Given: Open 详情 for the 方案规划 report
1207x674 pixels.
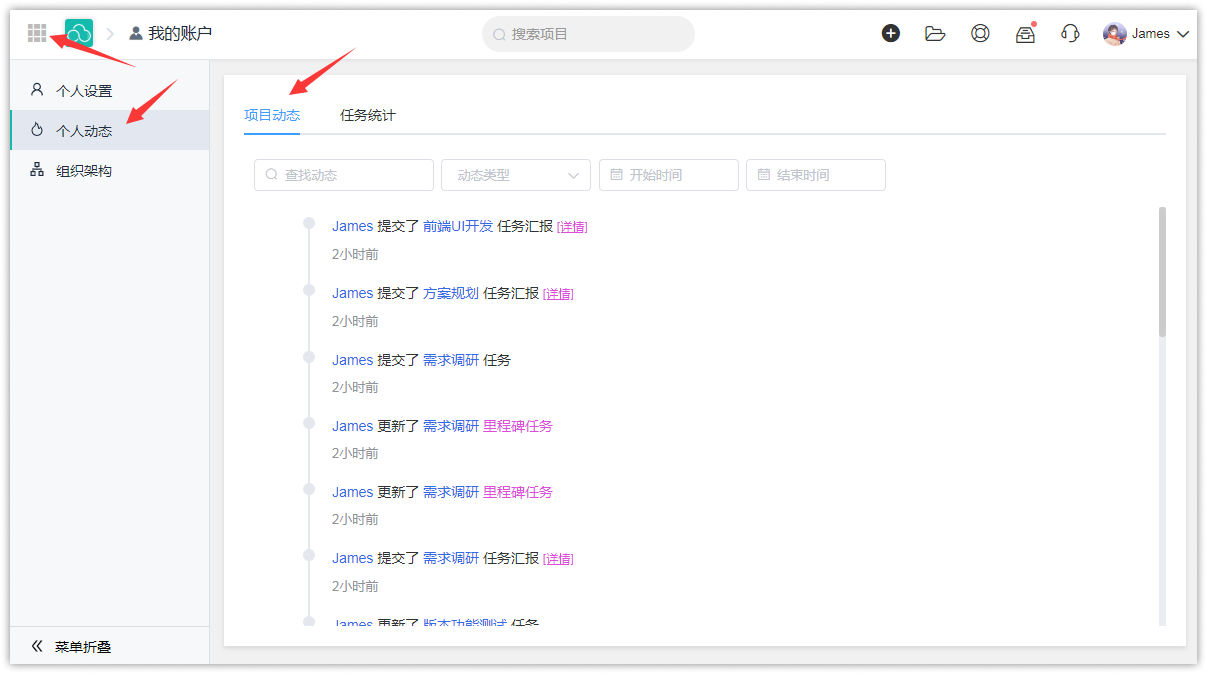Looking at the screenshot, I should tap(558, 294).
